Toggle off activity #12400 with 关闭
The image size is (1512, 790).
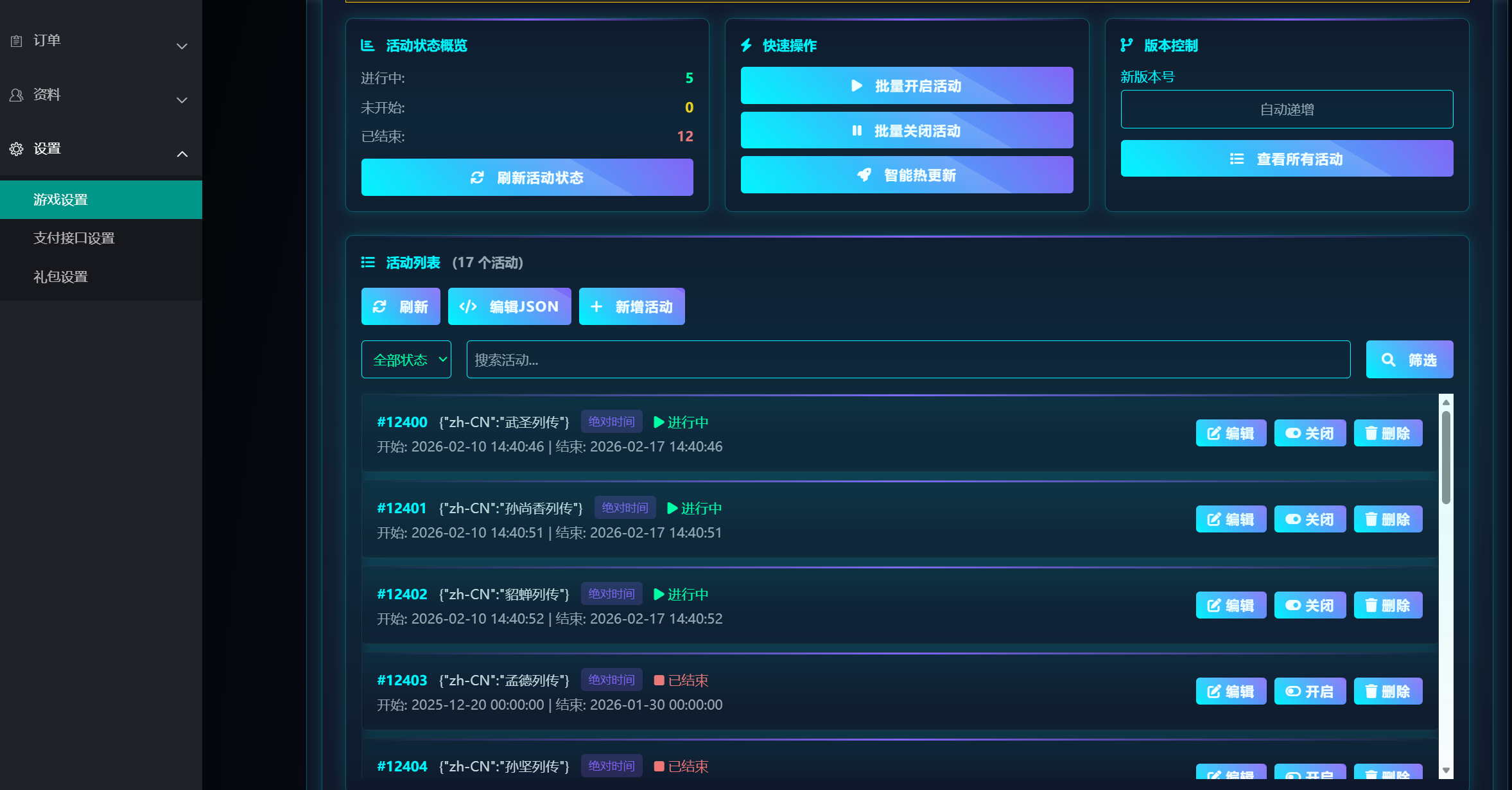pos(1309,434)
